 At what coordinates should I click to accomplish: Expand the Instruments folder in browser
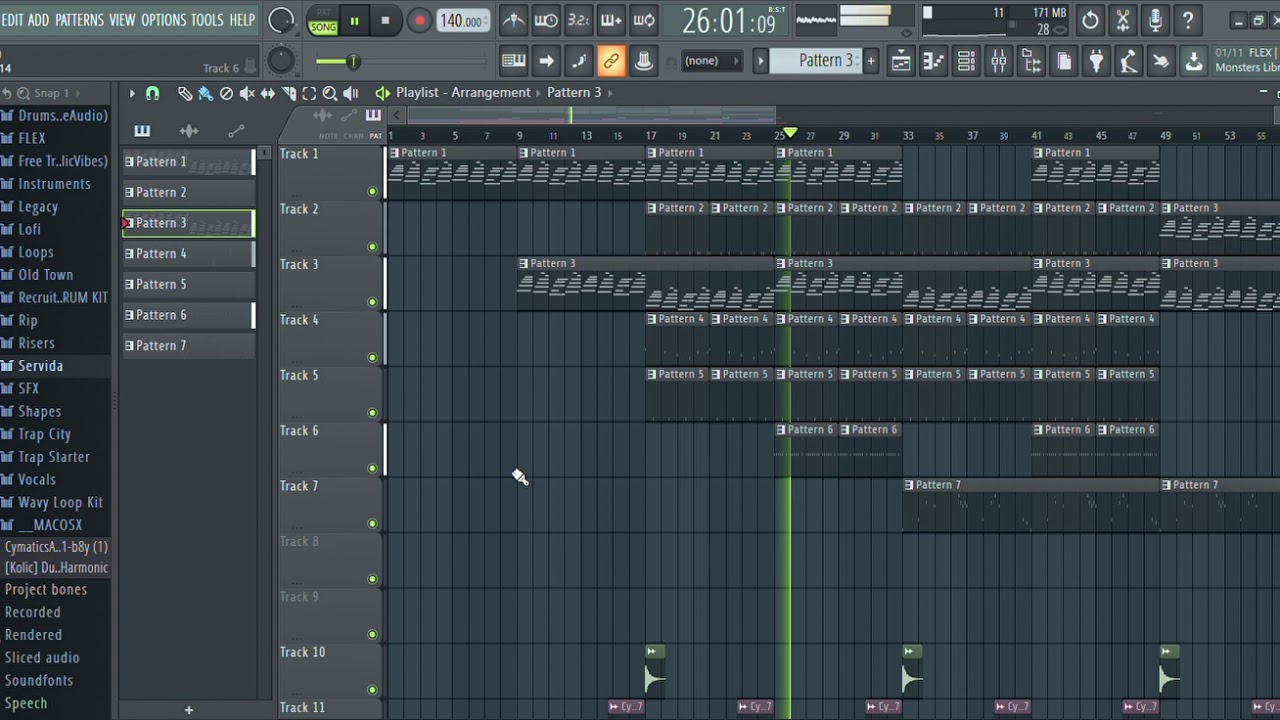click(54, 184)
